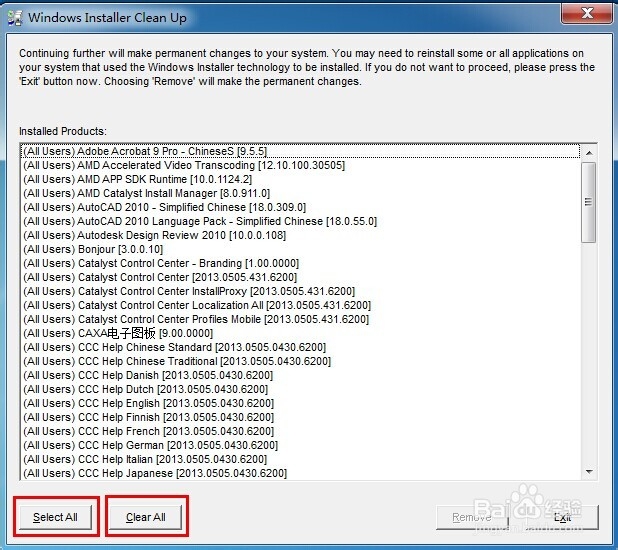This screenshot has width=618, height=550.
Task: Select CAXA电子图板 [9.00.0000] entry
Action: [x=300, y=333]
